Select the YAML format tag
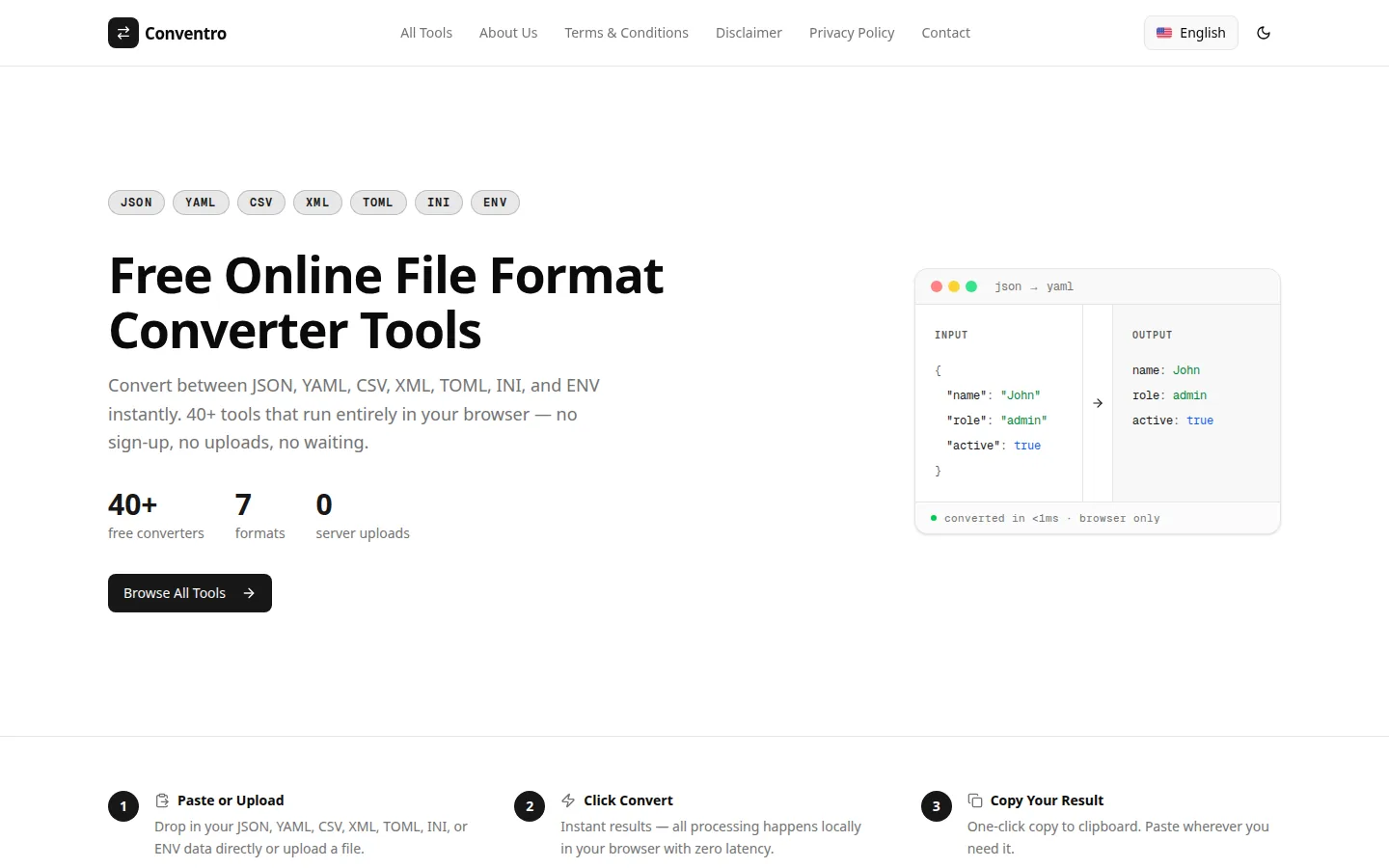The image size is (1389, 868). tap(201, 203)
